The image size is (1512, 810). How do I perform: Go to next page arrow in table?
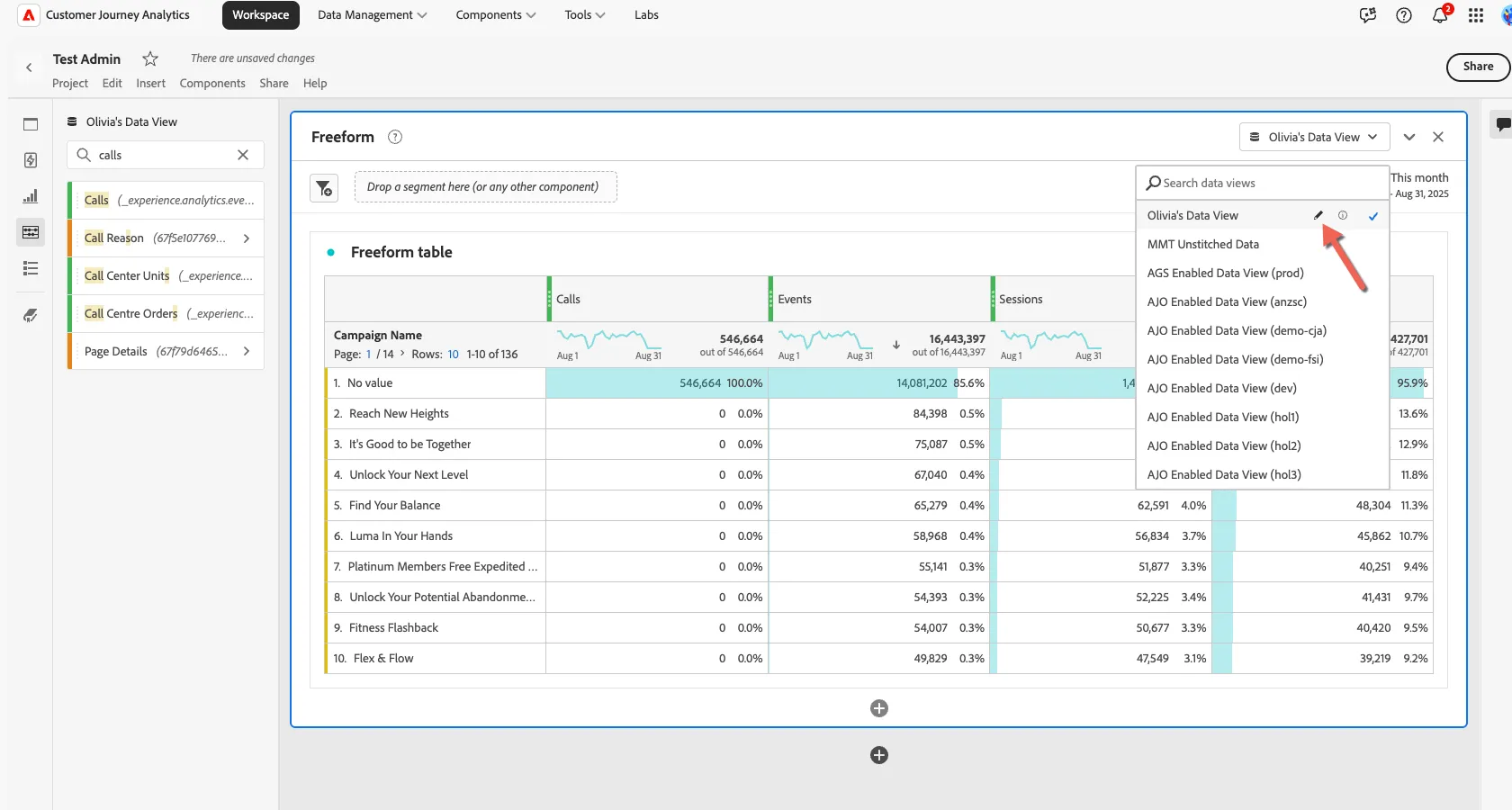[402, 355]
